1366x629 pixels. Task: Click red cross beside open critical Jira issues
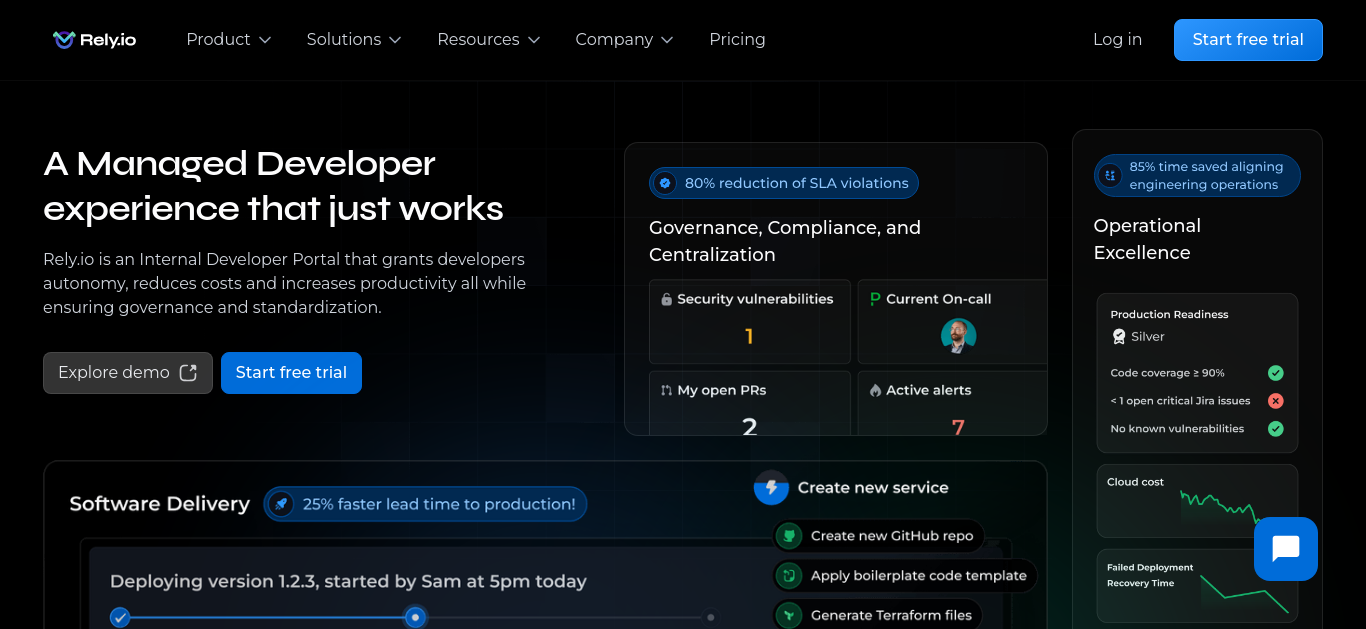point(1275,401)
